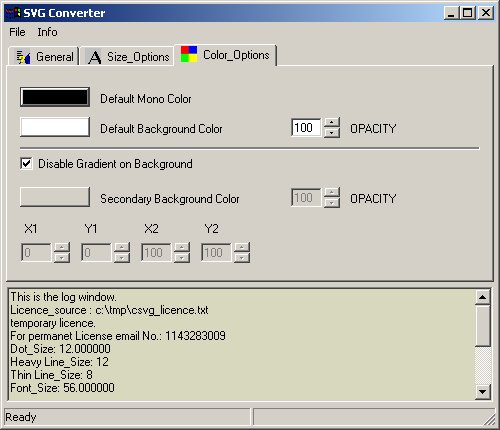500x430 pixels.
Task: Click the 'Default Background Color' label
Action: (161, 129)
